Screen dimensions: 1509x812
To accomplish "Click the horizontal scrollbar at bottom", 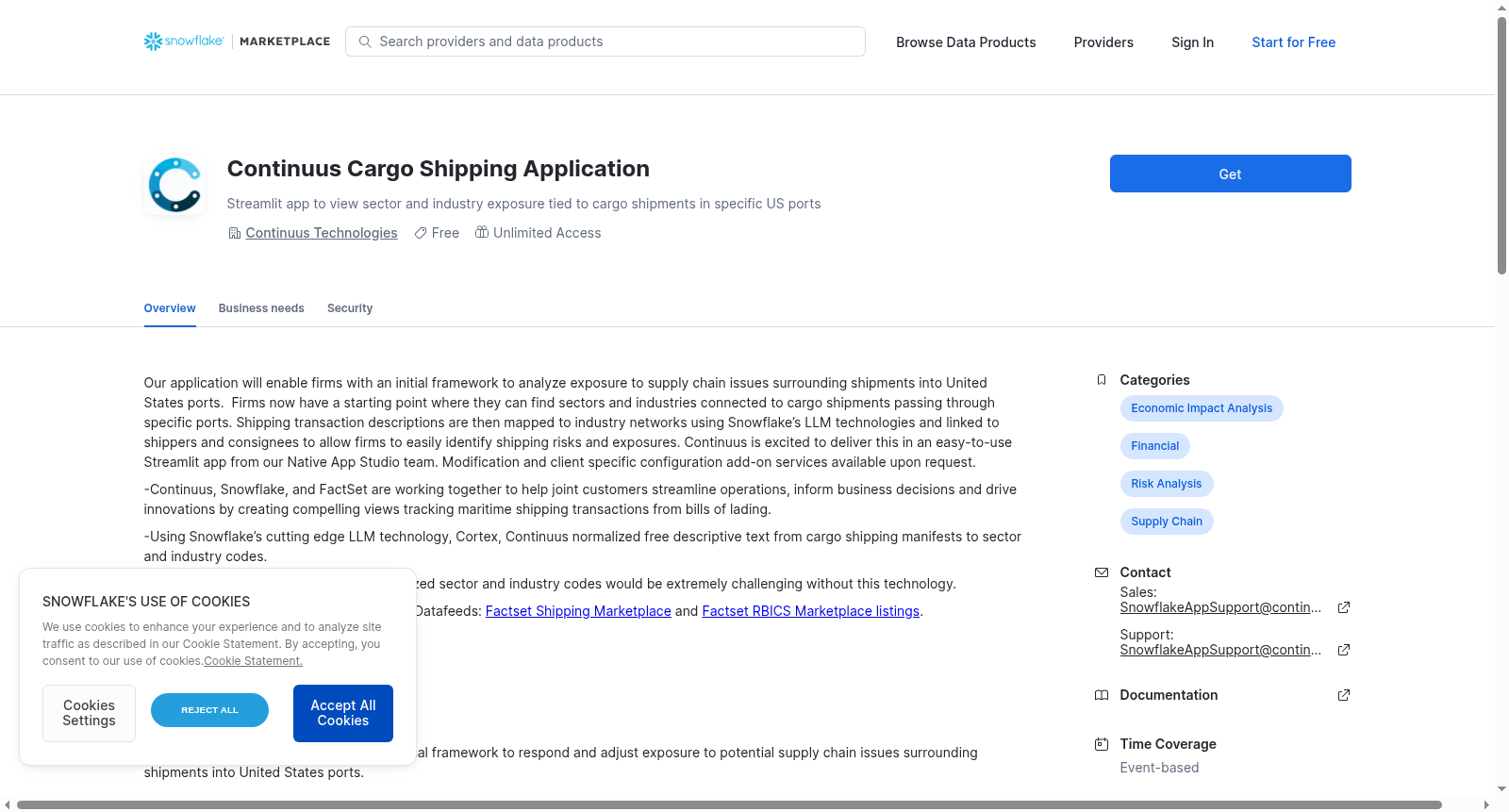I will (729, 804).
